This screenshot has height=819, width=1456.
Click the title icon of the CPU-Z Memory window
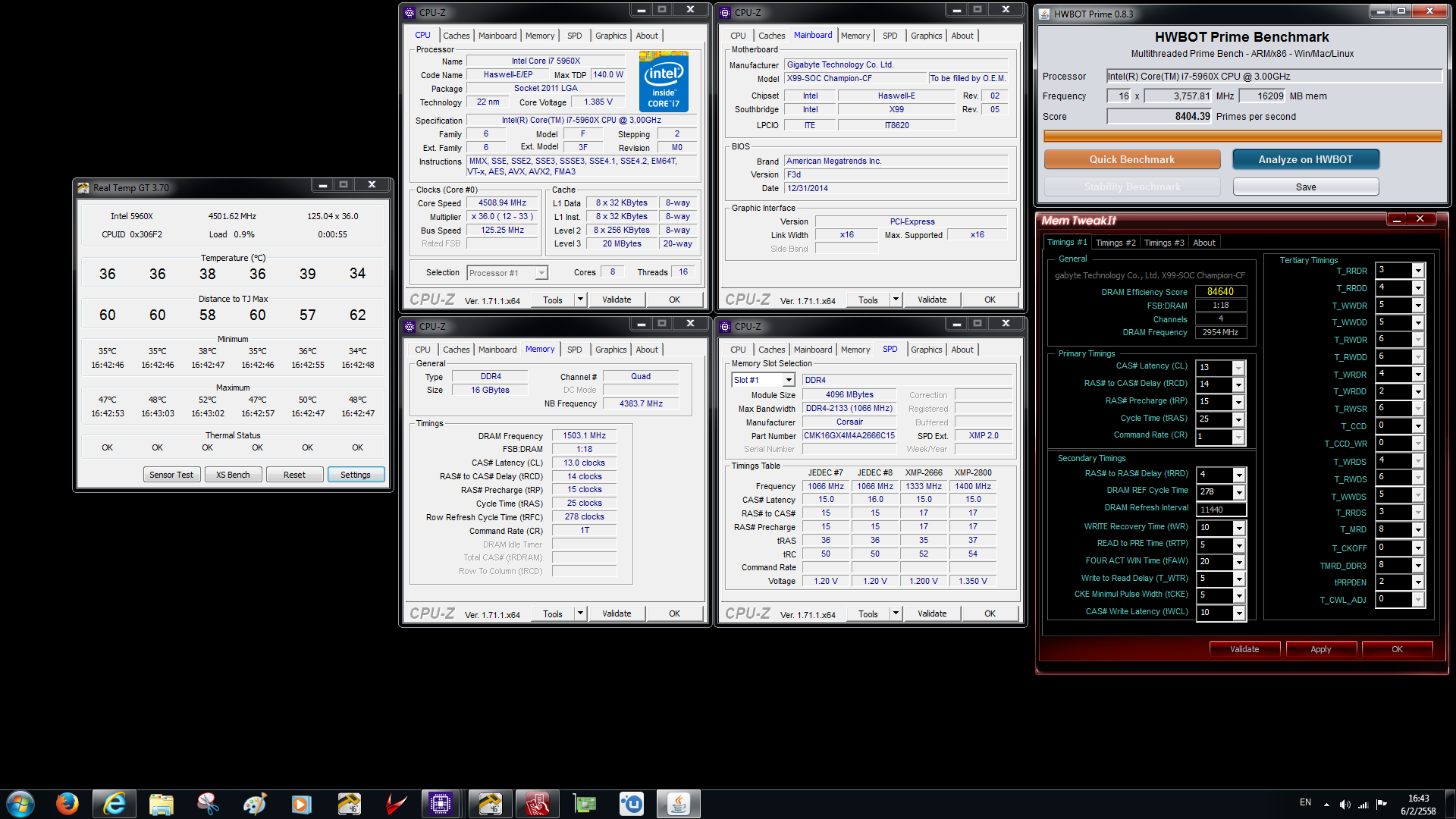pyautogui.click(x=409, y=327)
